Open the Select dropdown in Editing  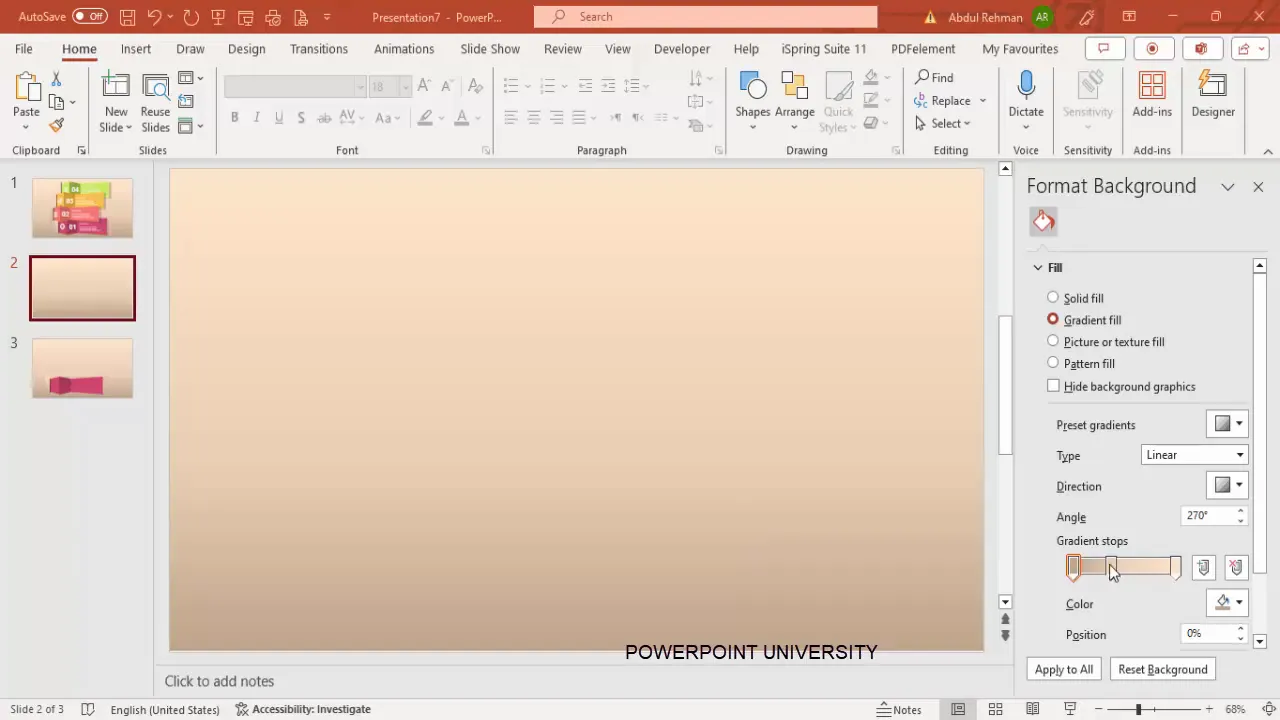click(942, 123)
